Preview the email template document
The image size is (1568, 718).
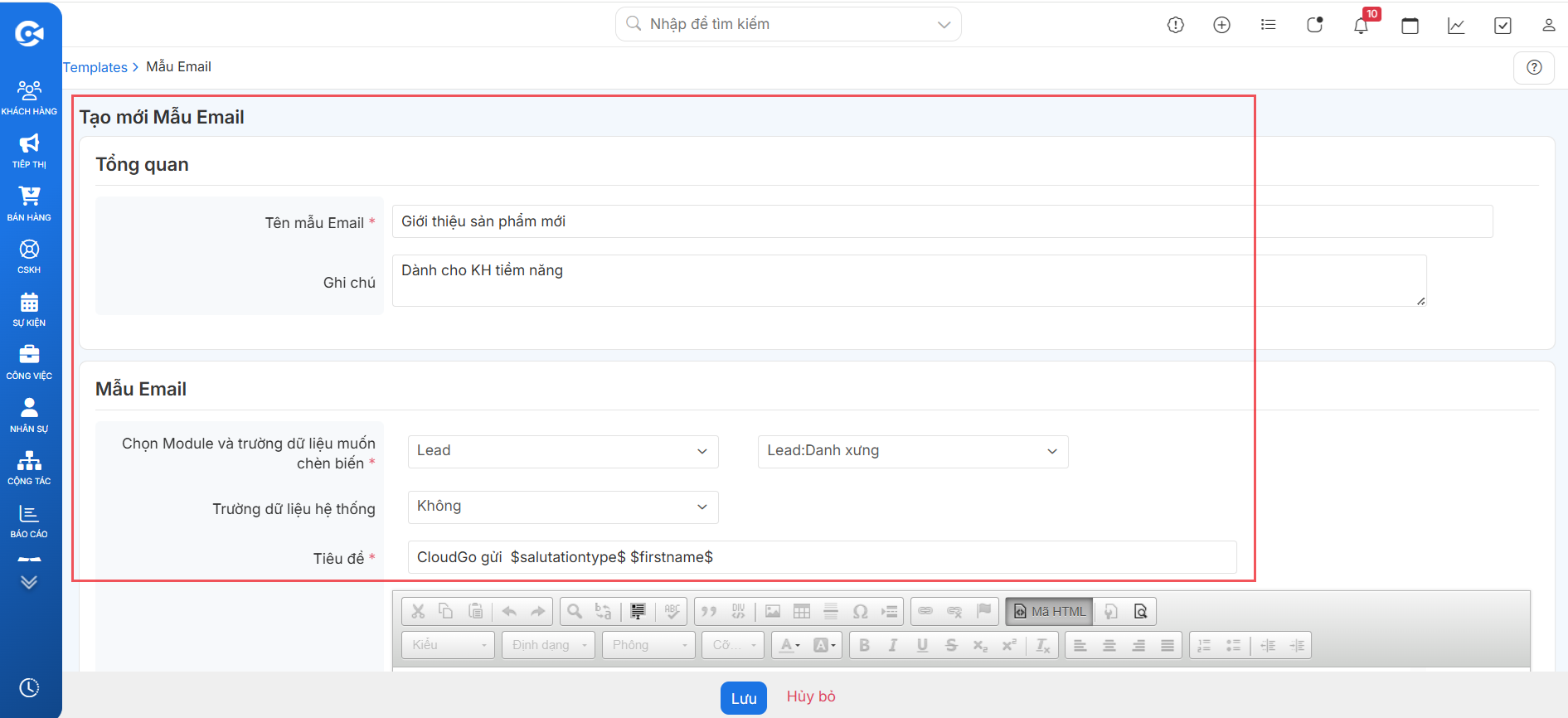point(1141,611)
